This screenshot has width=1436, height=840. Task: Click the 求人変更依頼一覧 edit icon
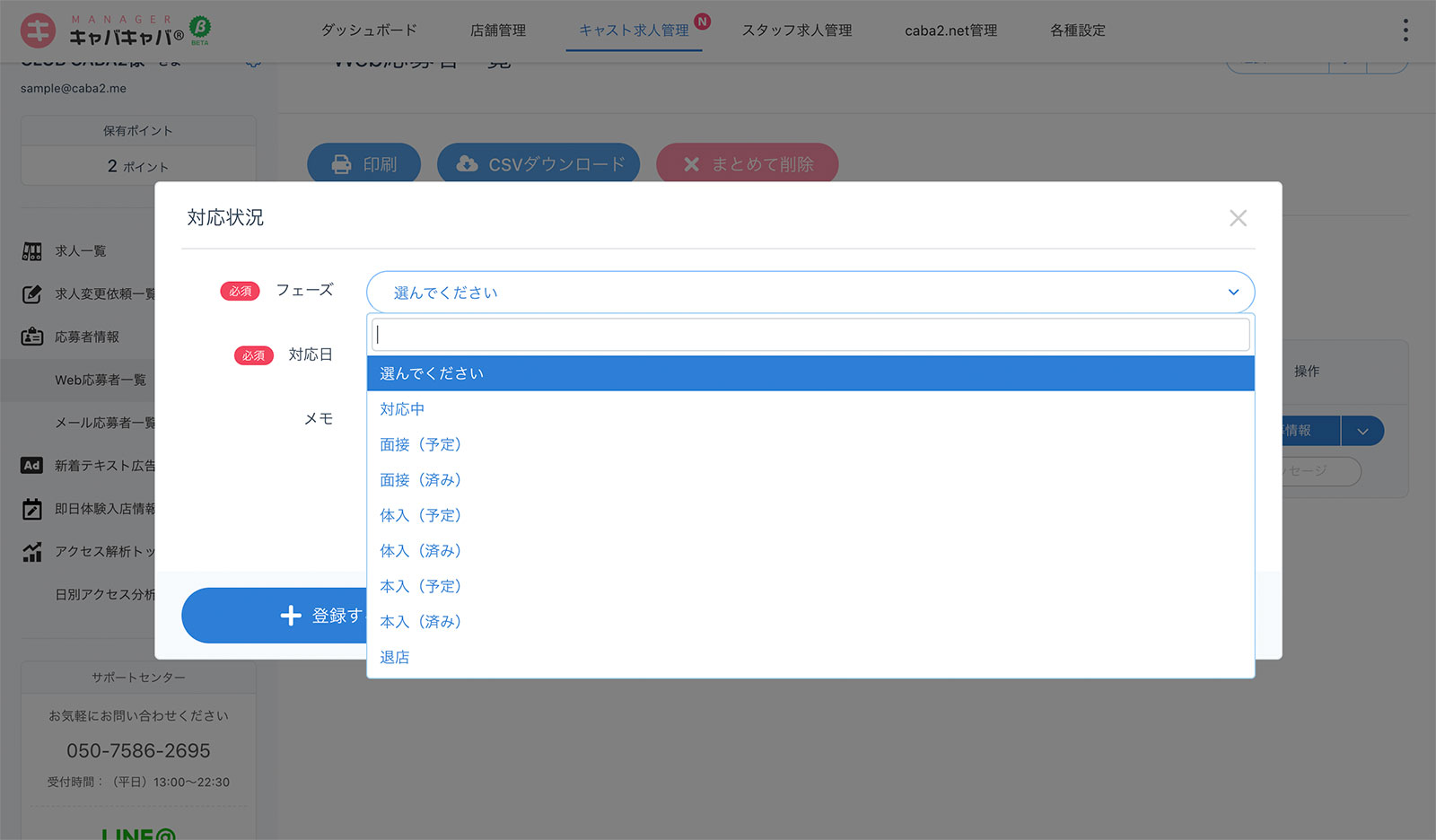click(32, 294)
